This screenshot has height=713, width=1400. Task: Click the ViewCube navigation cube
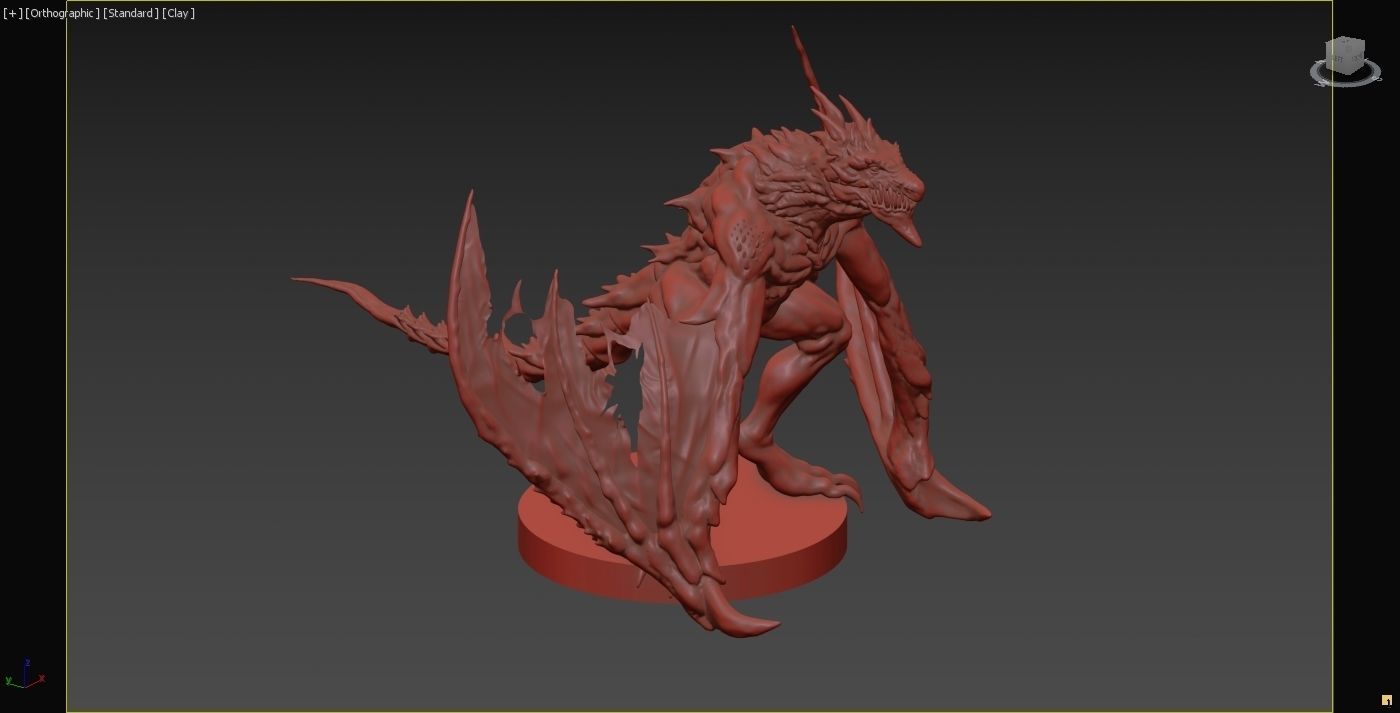coord(1345,55)
